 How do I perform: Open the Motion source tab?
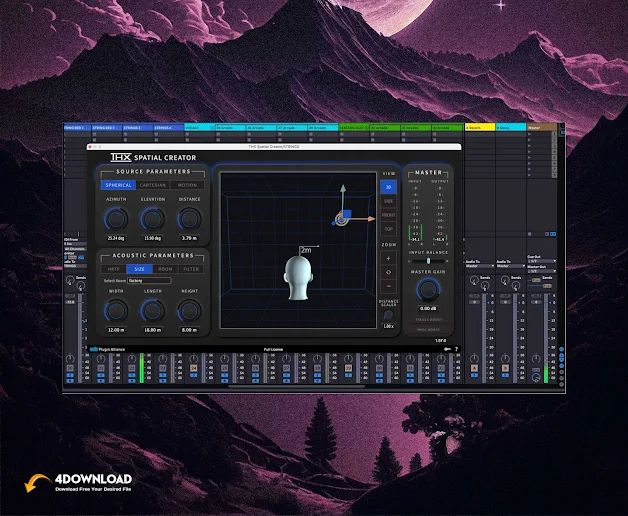pos(187,185)
